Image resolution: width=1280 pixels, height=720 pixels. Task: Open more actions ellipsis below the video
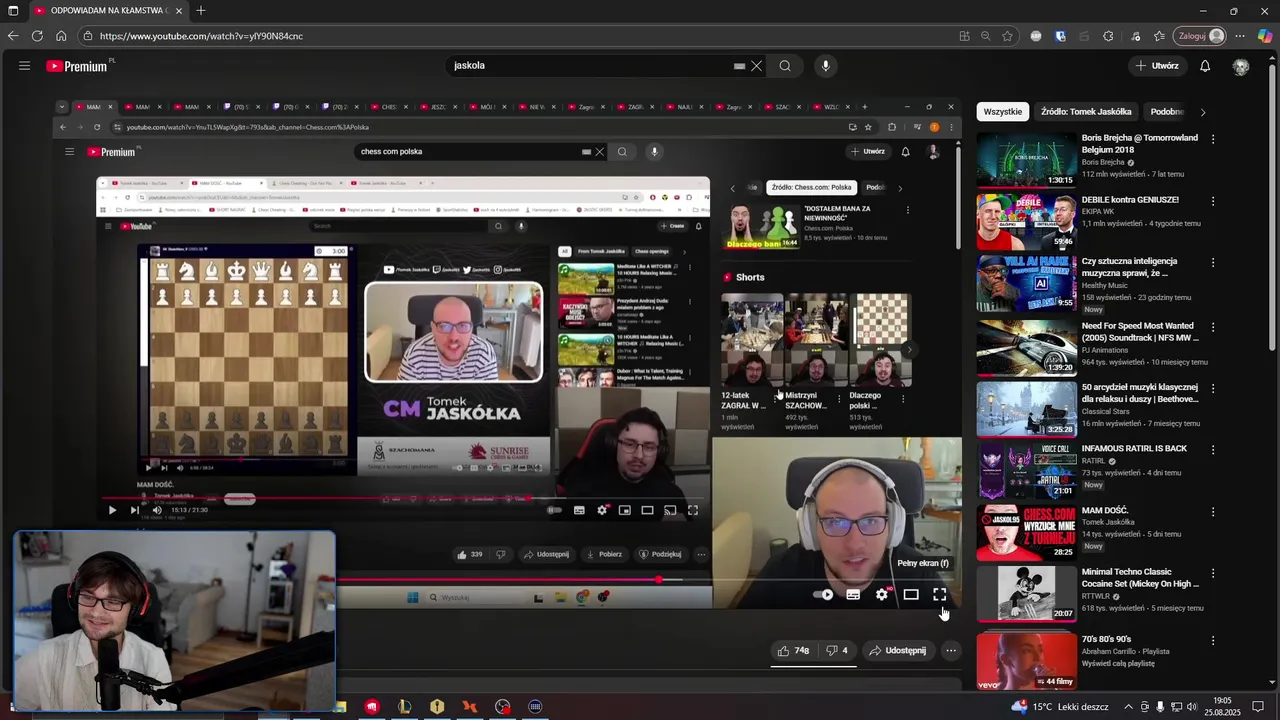tap(951, 650)
